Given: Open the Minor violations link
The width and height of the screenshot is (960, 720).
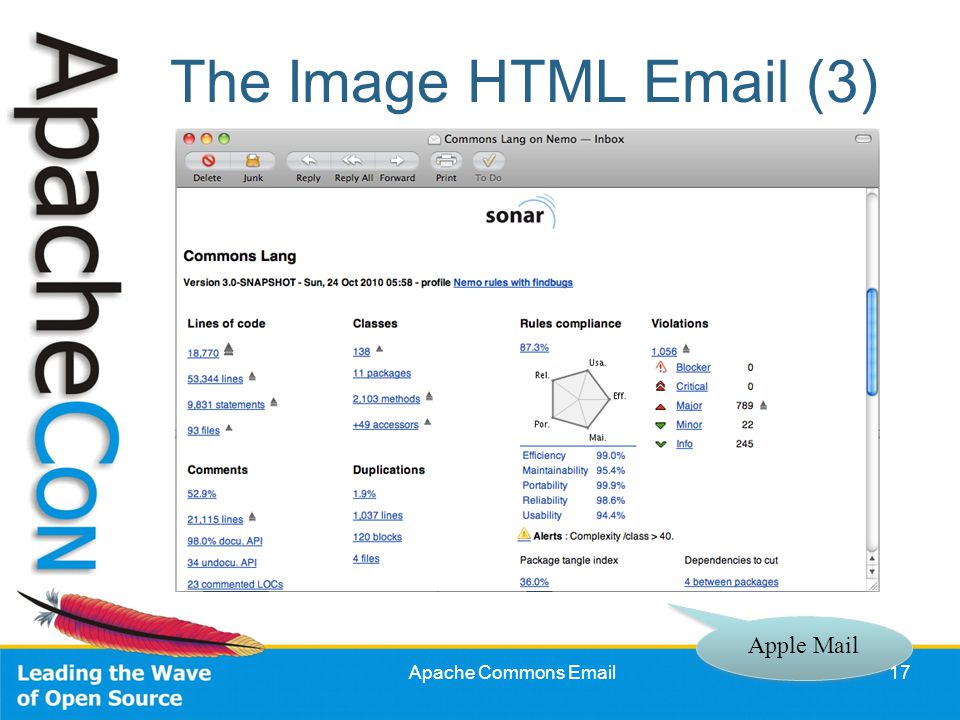Looking at the screenshot, I should 689,424.
